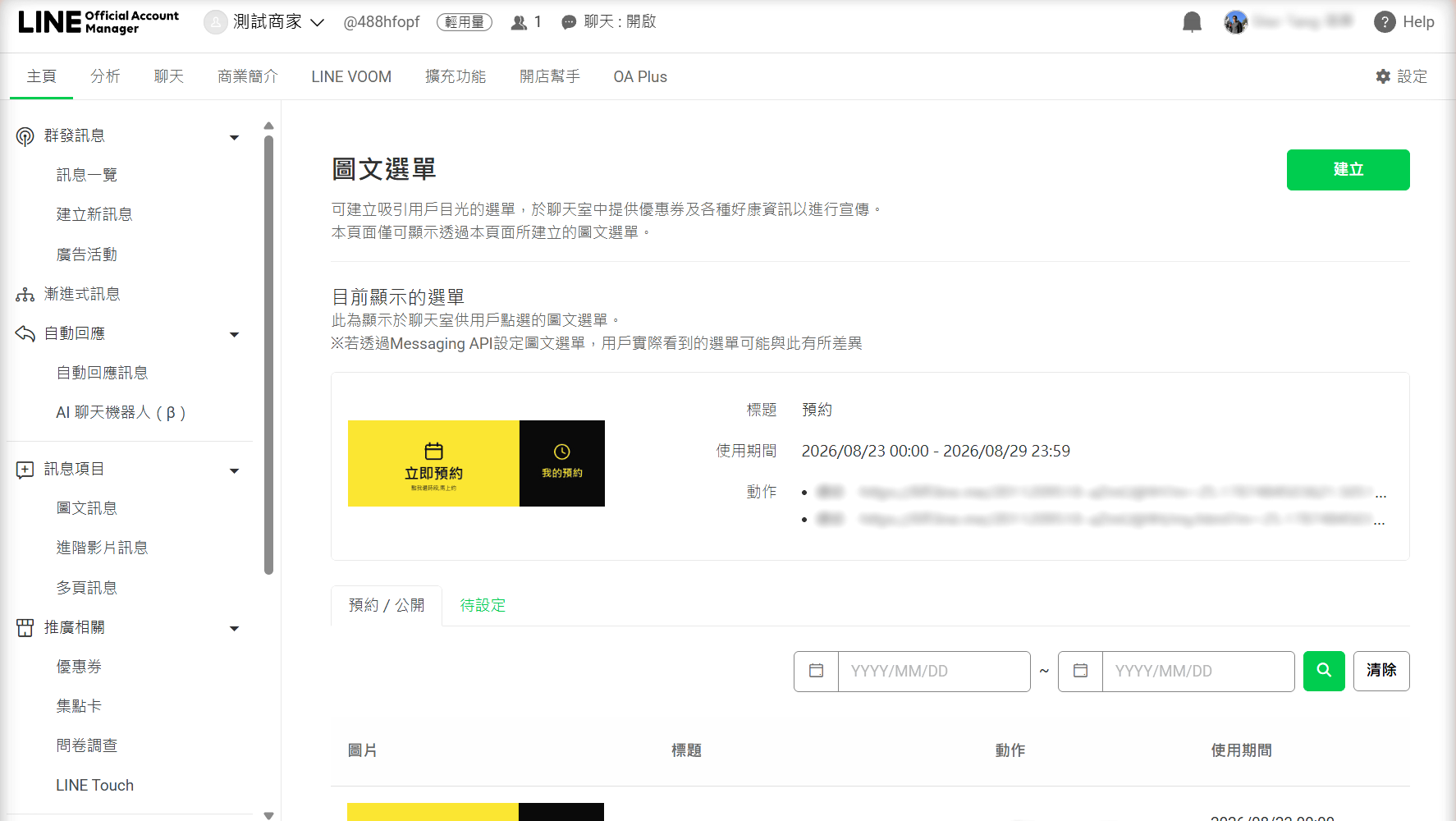Click the followers count icon
Viewport: 1456px width, 821px height.
pos(519,23)
